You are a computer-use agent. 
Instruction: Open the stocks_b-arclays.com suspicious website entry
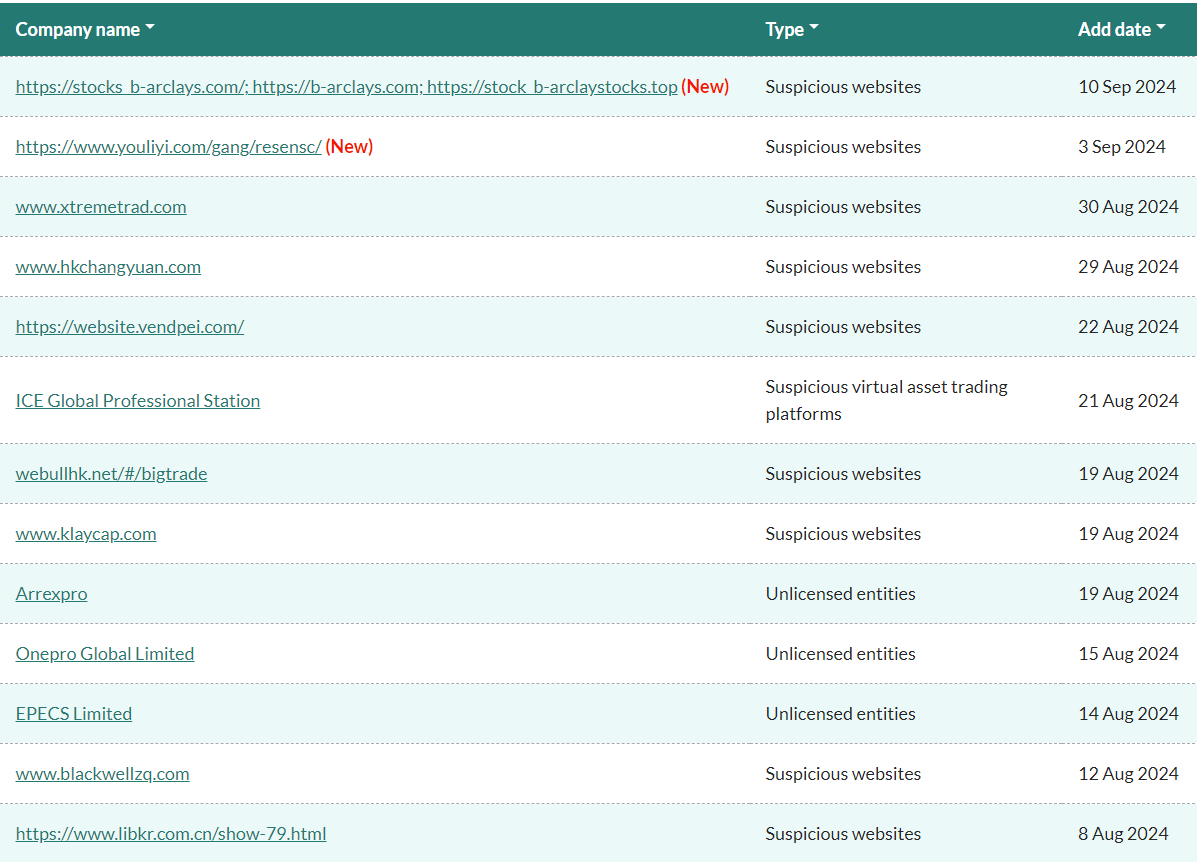coord(346,87)
